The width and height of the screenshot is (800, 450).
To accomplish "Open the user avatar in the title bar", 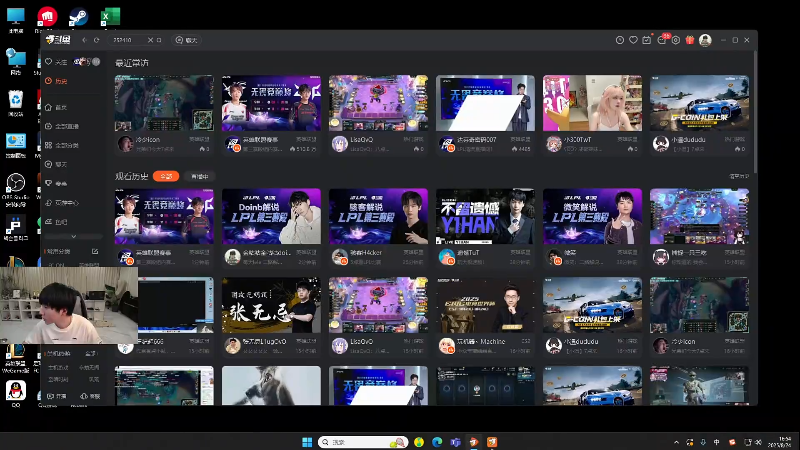I will tap(705, 40).
